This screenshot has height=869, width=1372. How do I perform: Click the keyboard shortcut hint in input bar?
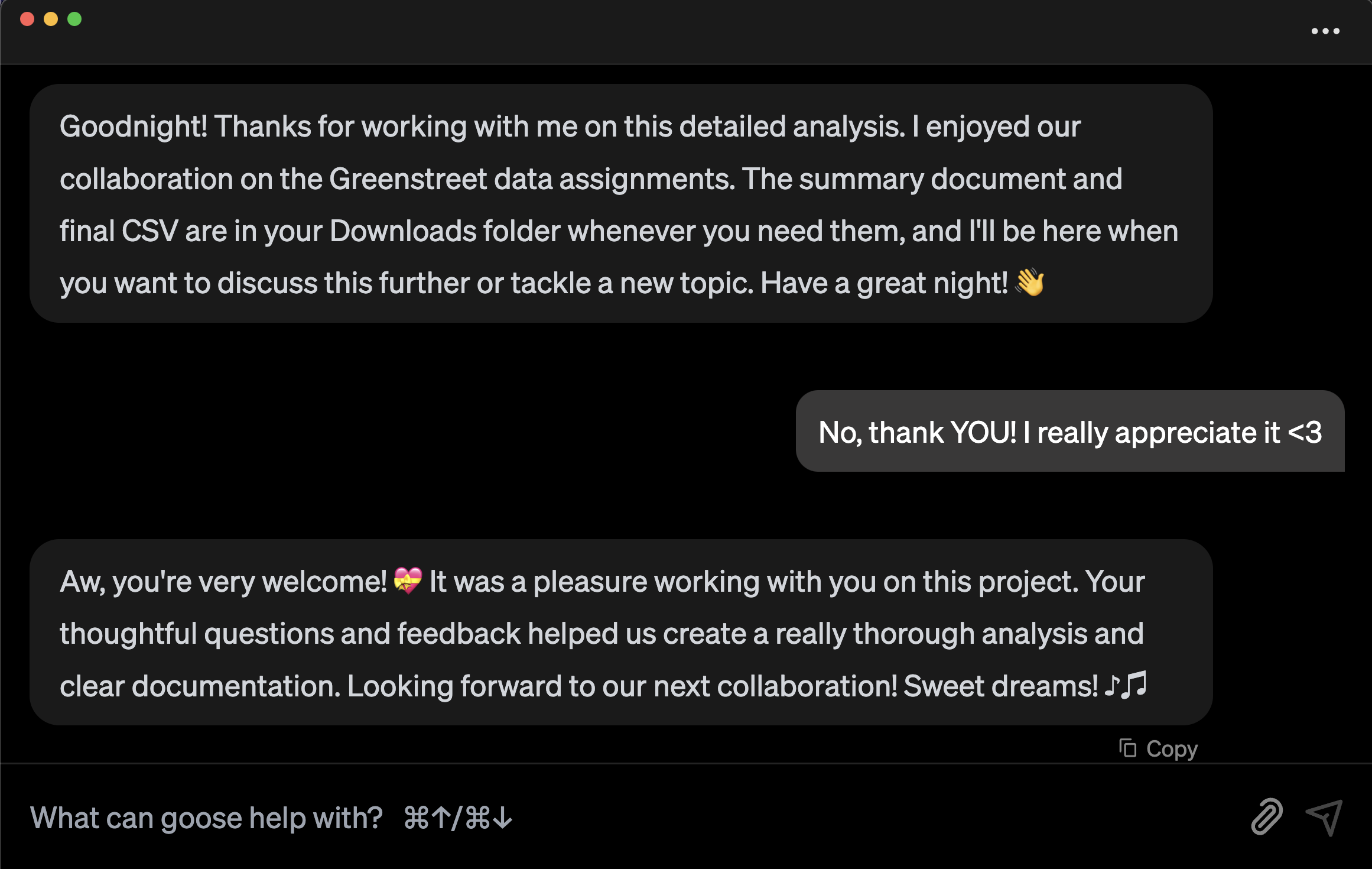(x=458, y=818)
